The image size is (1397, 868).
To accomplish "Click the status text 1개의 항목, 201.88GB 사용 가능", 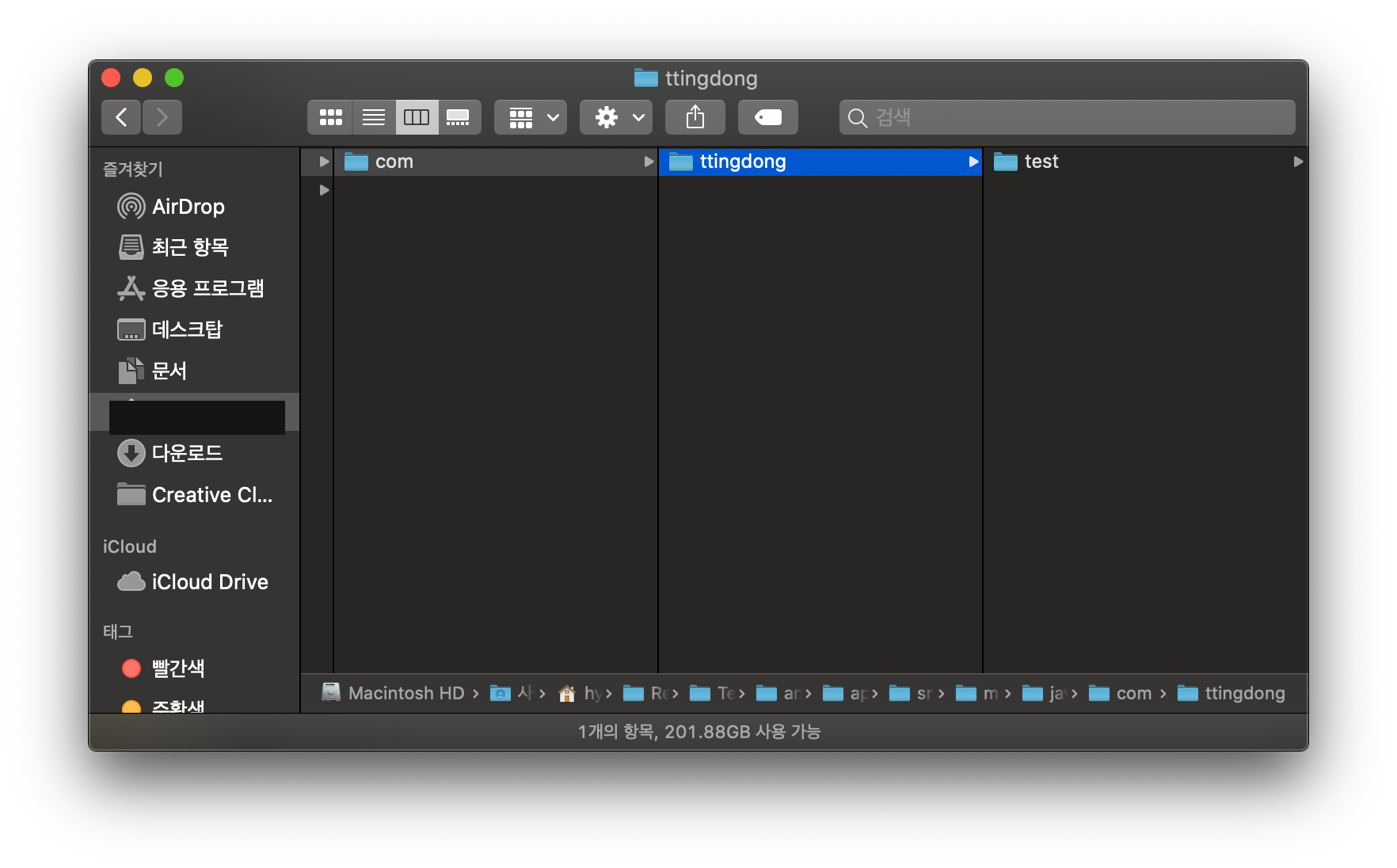I will (698, 732).
